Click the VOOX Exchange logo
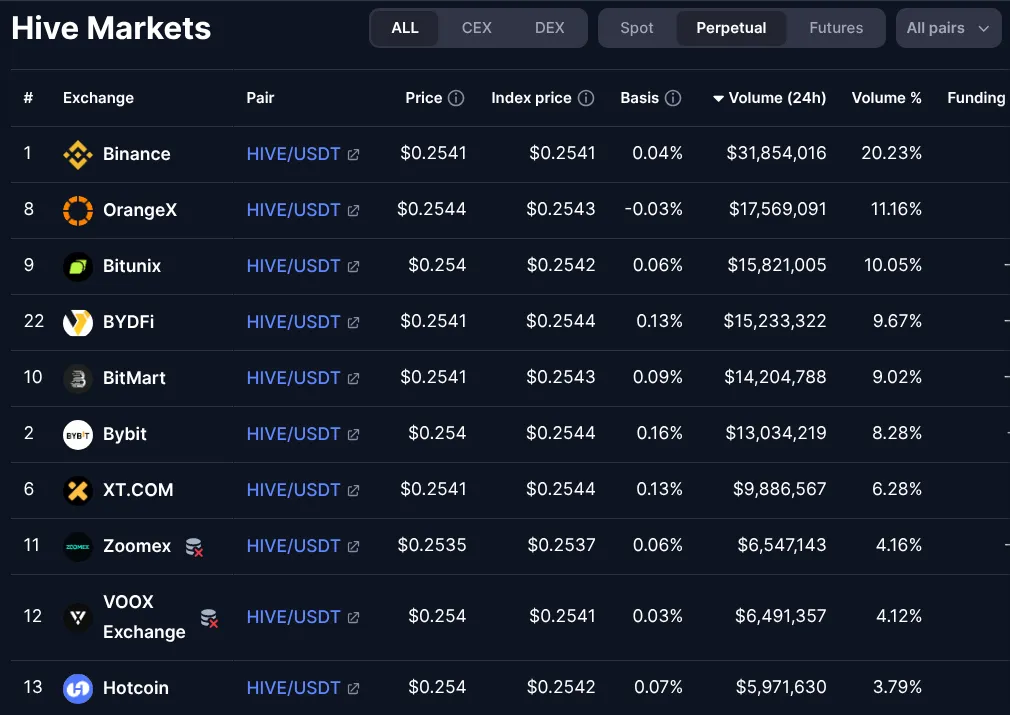Viewport: 1010px width, 715px height. tap(78, 618)
